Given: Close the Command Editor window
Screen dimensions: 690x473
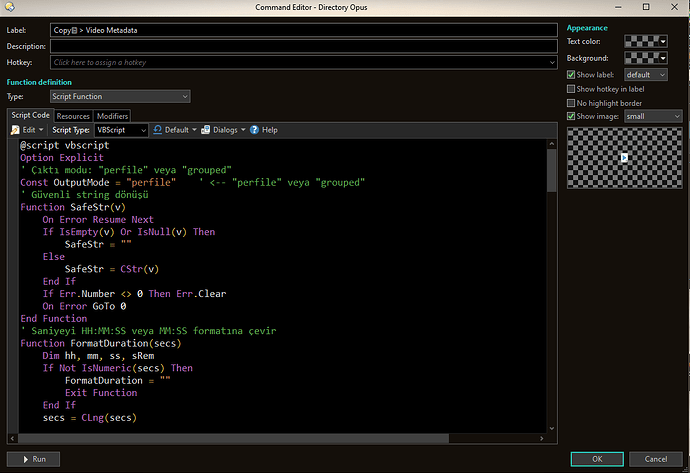Looking at the screenshot, I should coord(672,9).
